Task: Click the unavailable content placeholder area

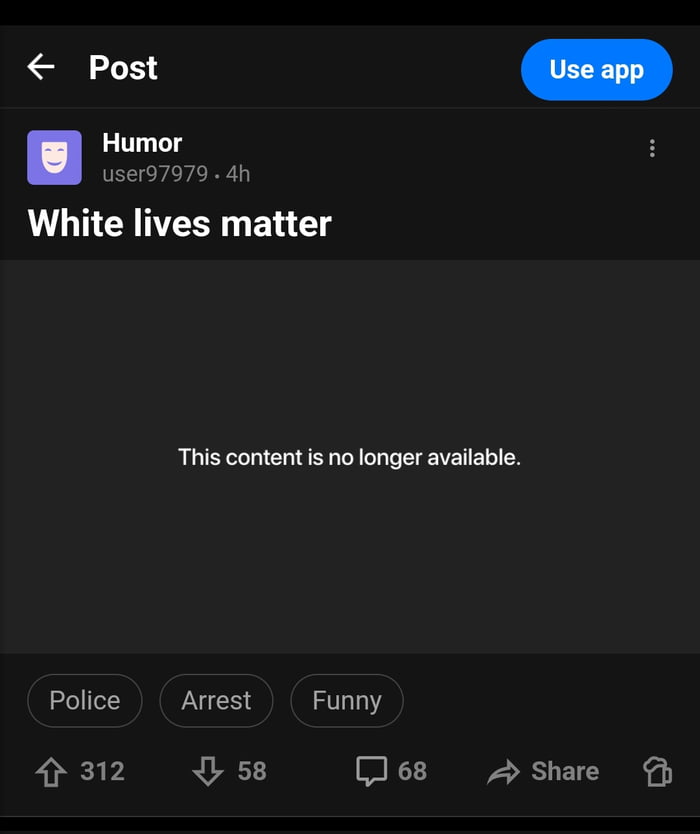Action: pyautogui.click(x=350, y=456)
